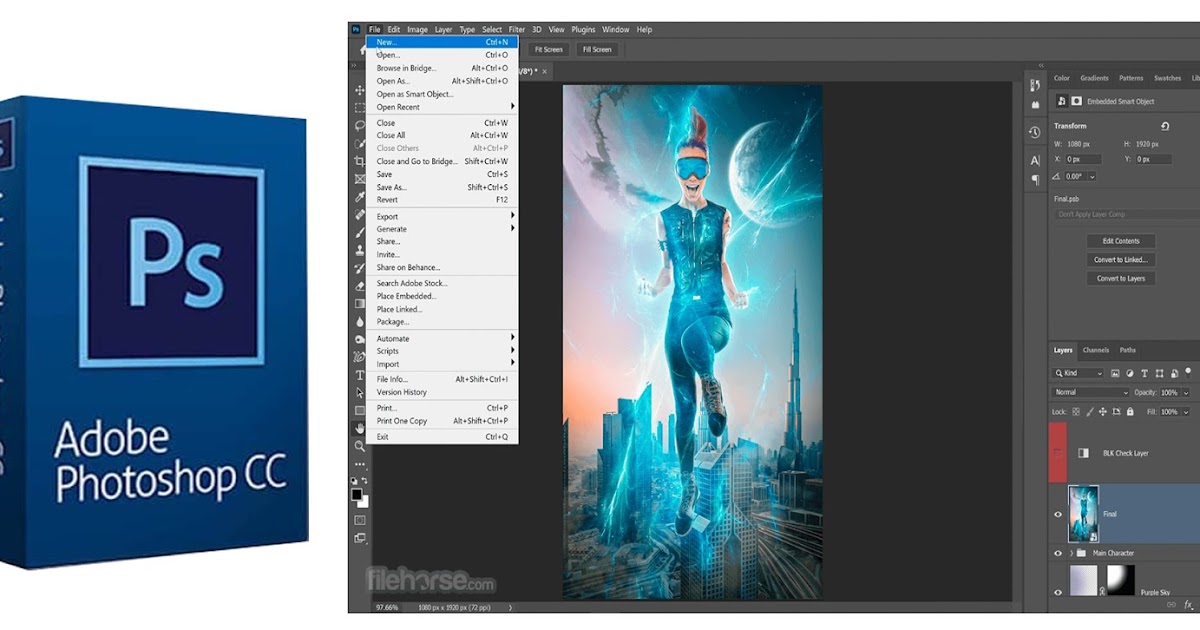Click the Final layer thumbnail

tap(1083, 514)
